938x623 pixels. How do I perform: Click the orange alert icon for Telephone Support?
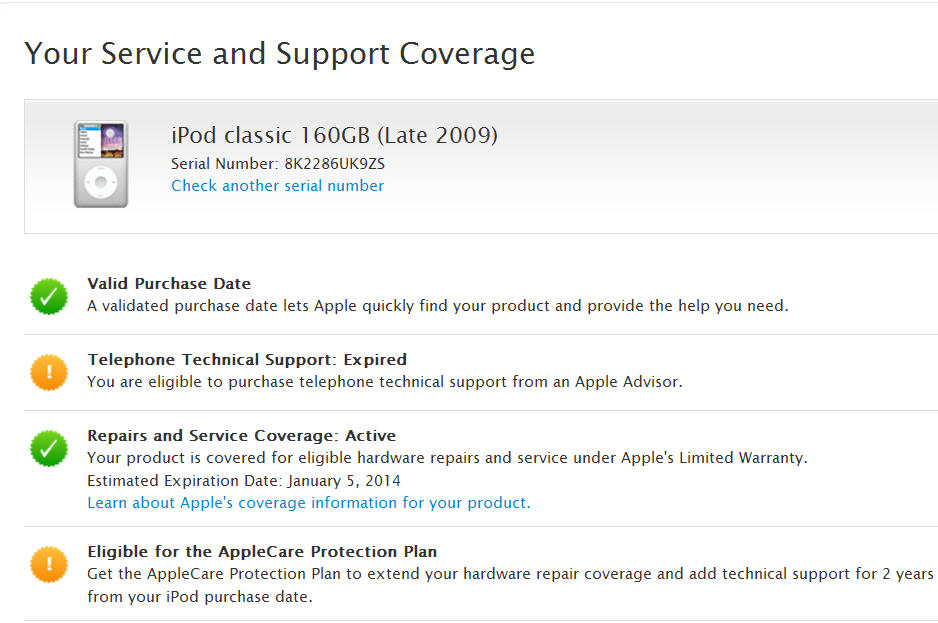[48, 373]
